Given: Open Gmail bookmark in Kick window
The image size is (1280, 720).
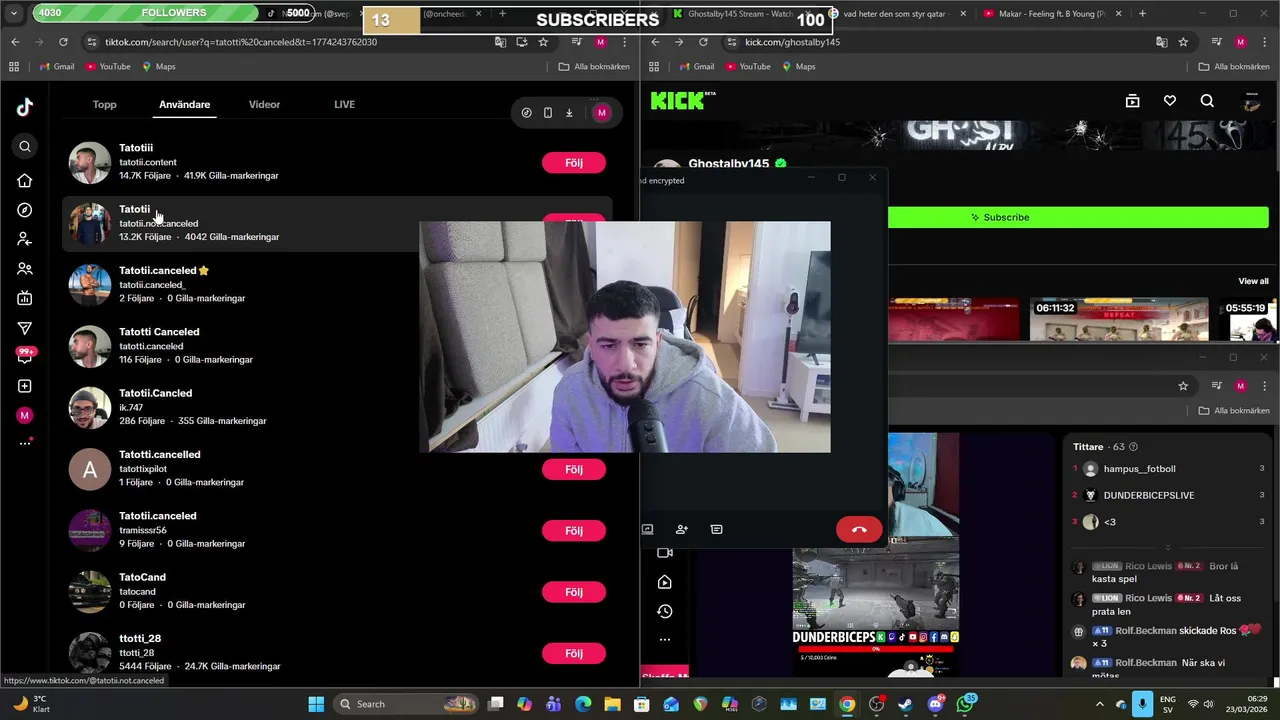Looking at the screenshot, I should click(696, 66).
